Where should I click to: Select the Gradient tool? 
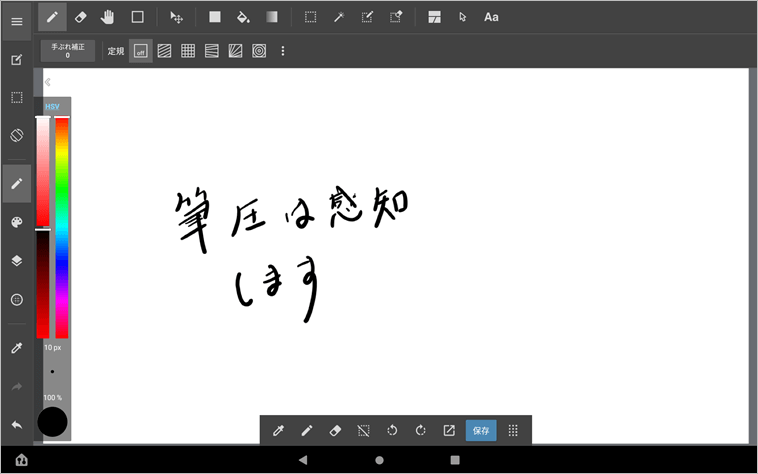[x=272, y=17]
